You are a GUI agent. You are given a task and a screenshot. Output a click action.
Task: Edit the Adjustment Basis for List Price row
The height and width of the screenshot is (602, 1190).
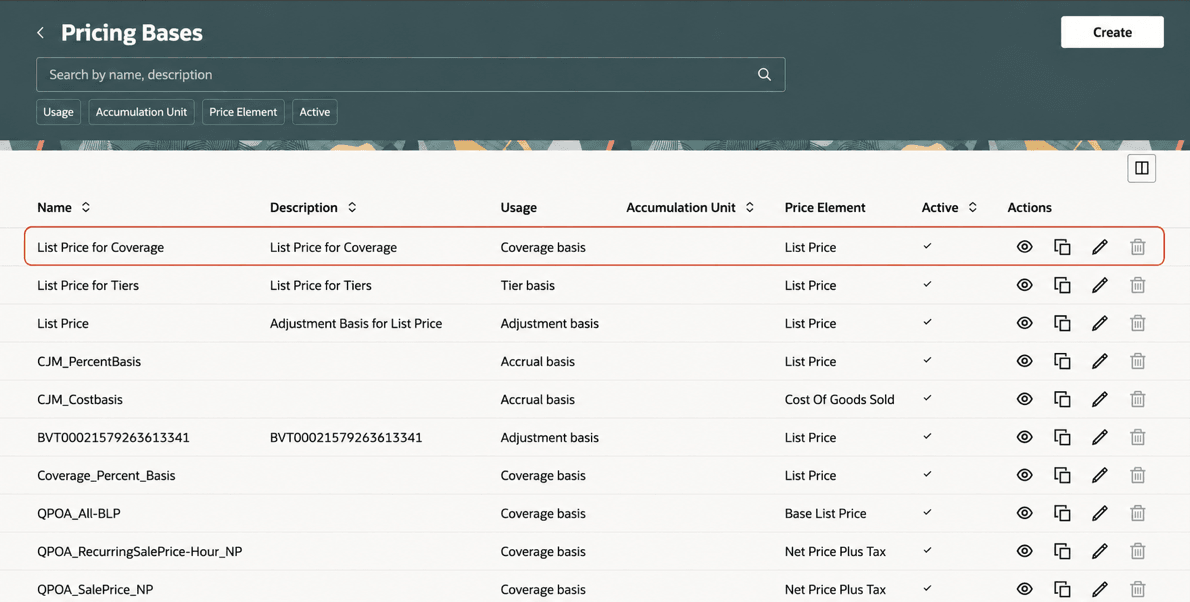(x=1100, y=323)
